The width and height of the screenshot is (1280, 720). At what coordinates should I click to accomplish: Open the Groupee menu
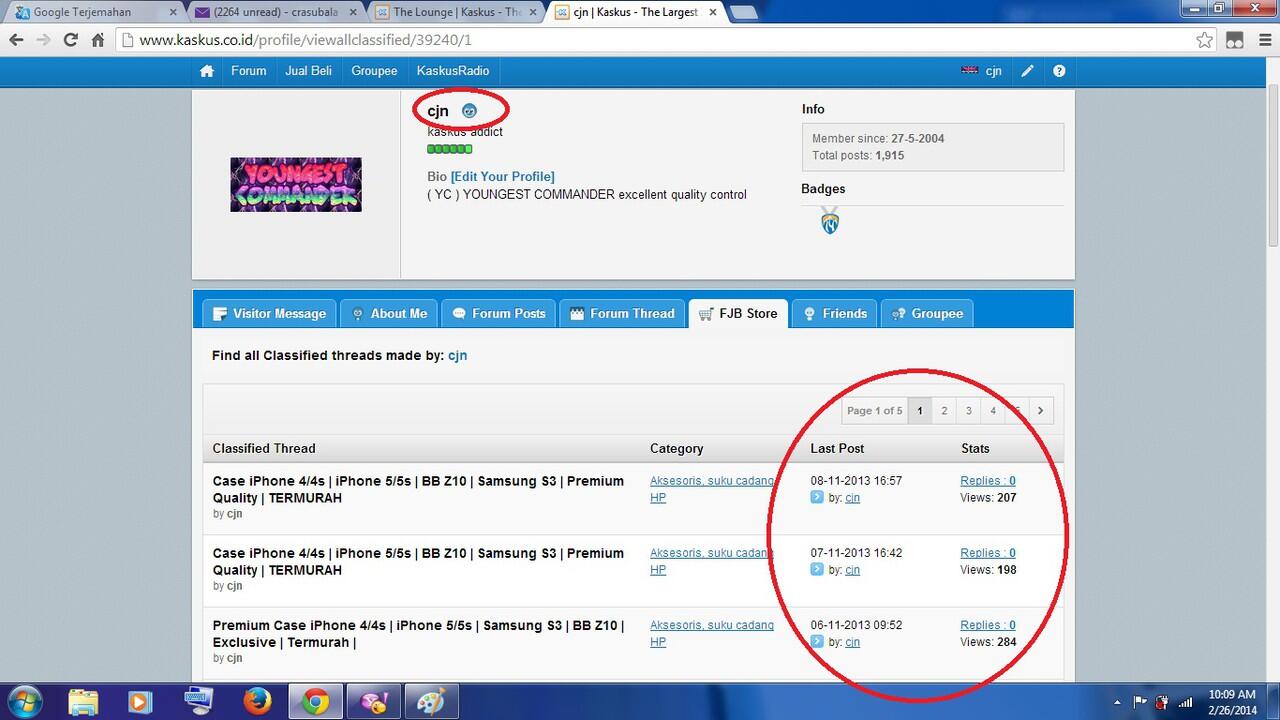(374, 71)
